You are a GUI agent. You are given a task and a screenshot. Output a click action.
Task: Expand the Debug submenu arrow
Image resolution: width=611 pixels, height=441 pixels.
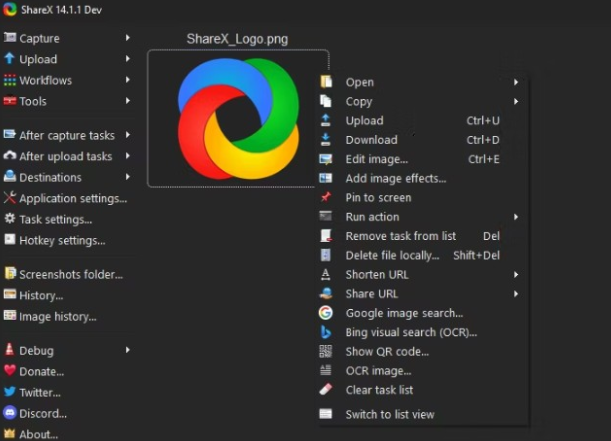point(127,350)
